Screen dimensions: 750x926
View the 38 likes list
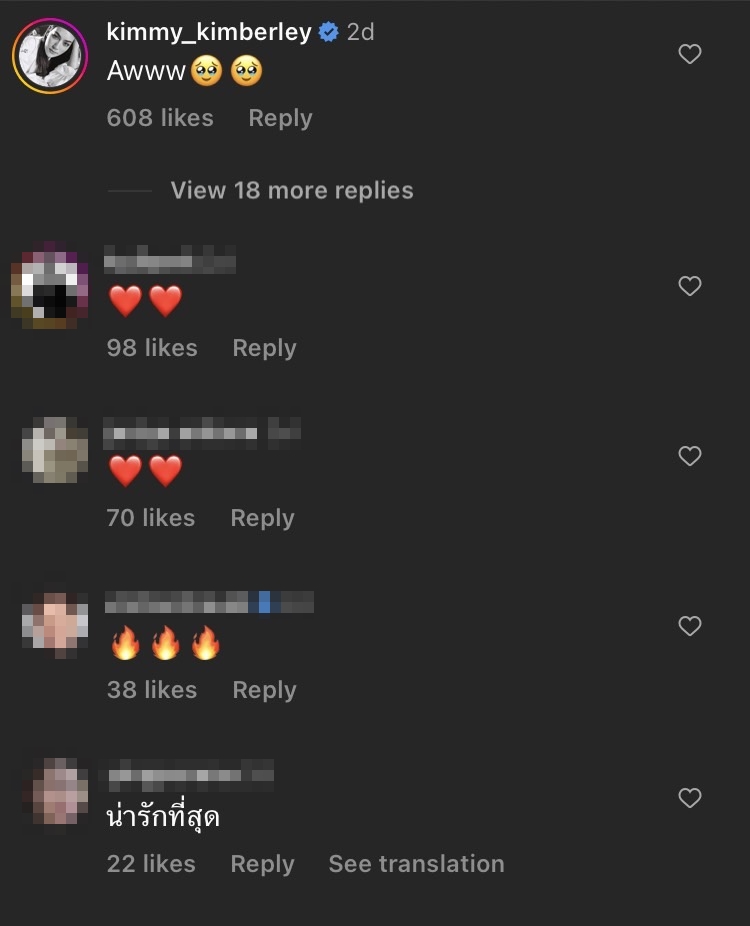152,690
